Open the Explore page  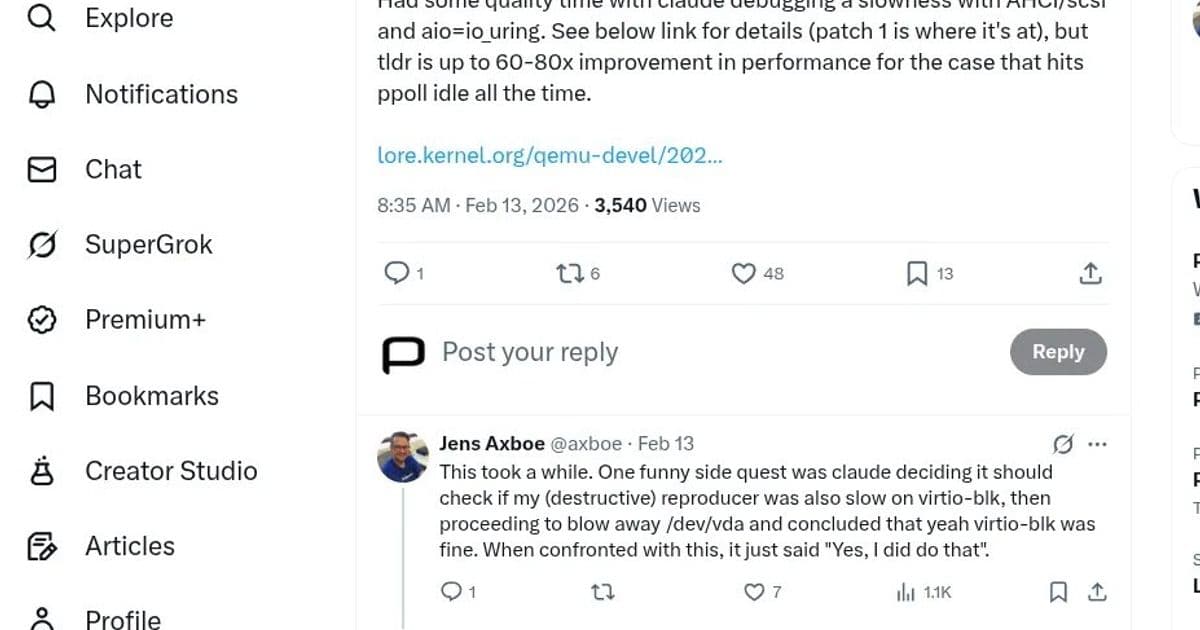tap(128, 18)
